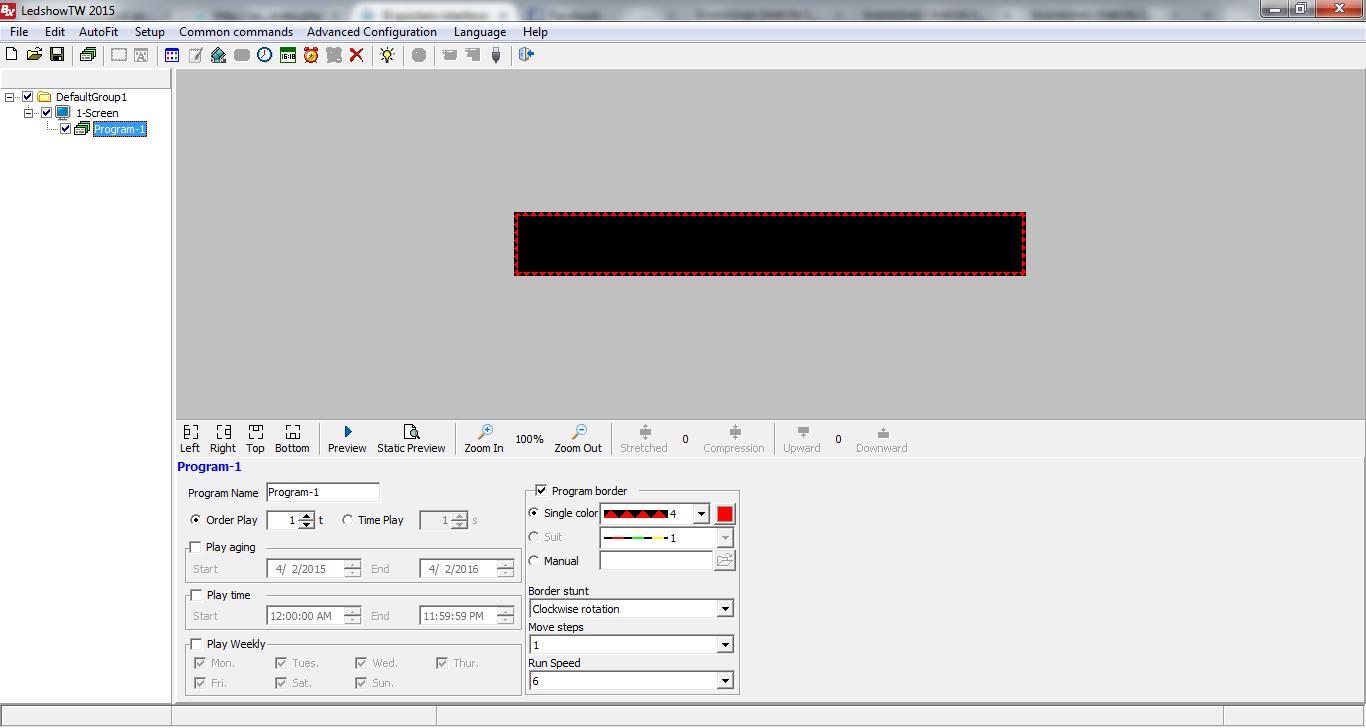Image resolution: width=1366 pixels, height=728 pixels.
Task: Click the rounded gray rectangle toolbar icon
Action: click(x=241, y=55)
